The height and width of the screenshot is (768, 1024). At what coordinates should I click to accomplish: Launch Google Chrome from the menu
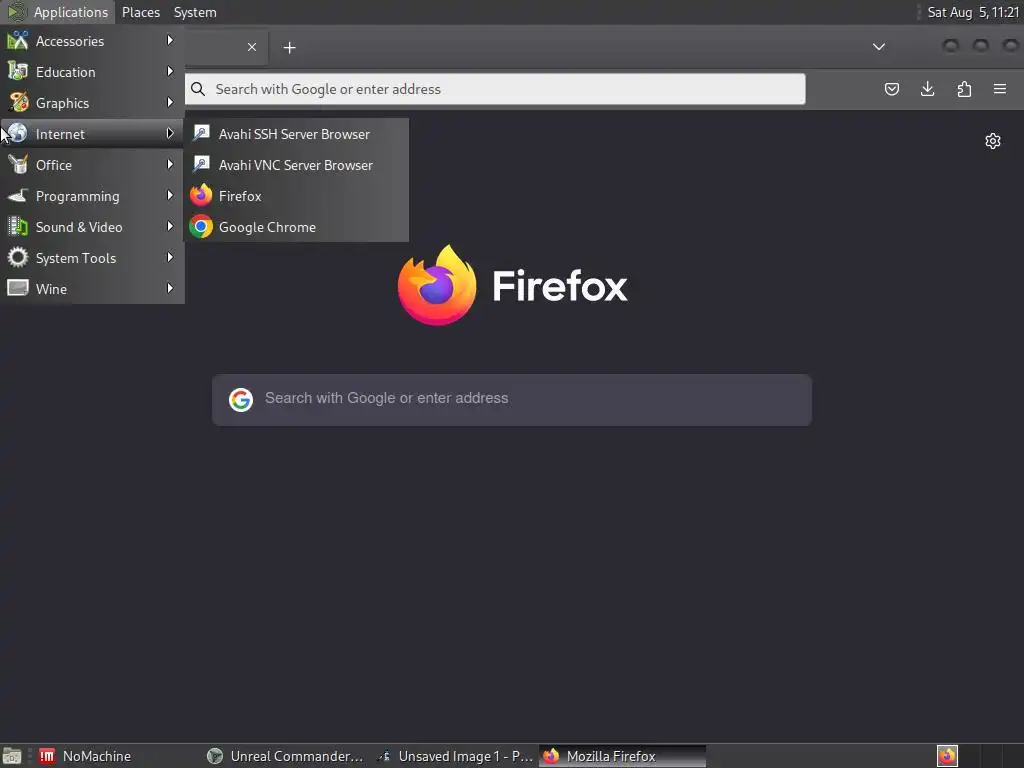pos(296,227)
